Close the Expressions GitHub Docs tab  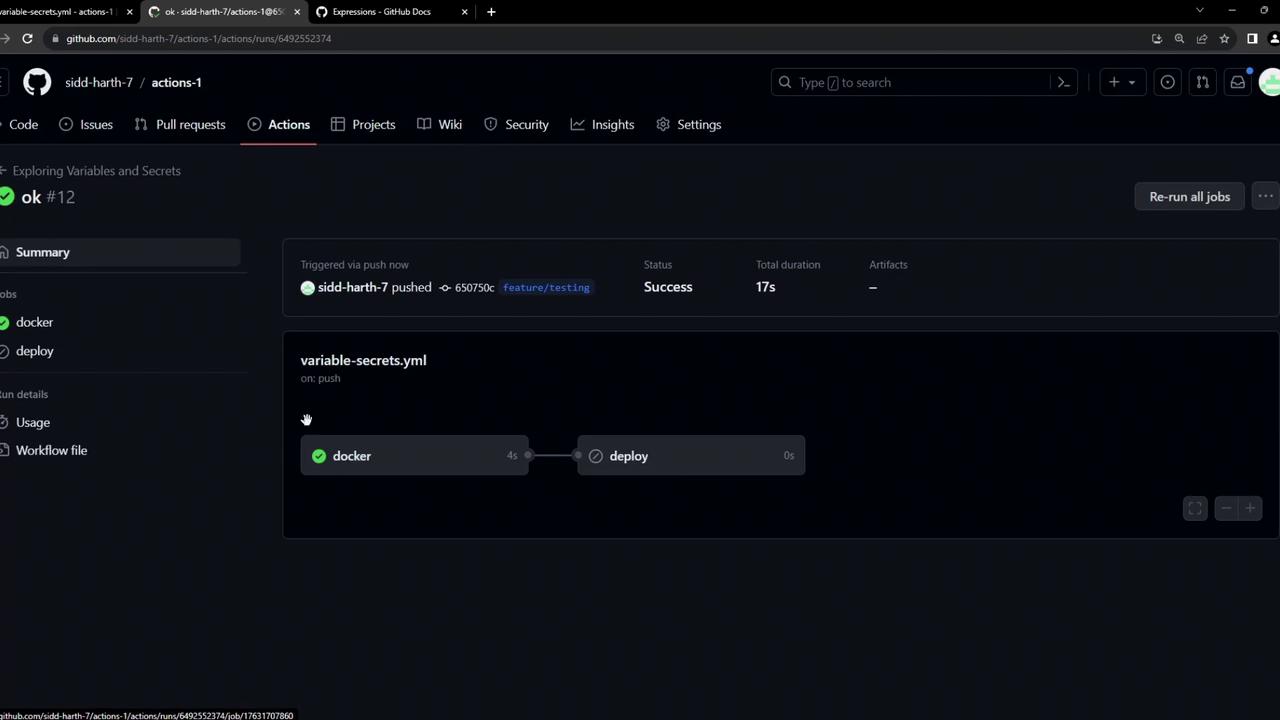pyautogui.click(x=464, y=12)
